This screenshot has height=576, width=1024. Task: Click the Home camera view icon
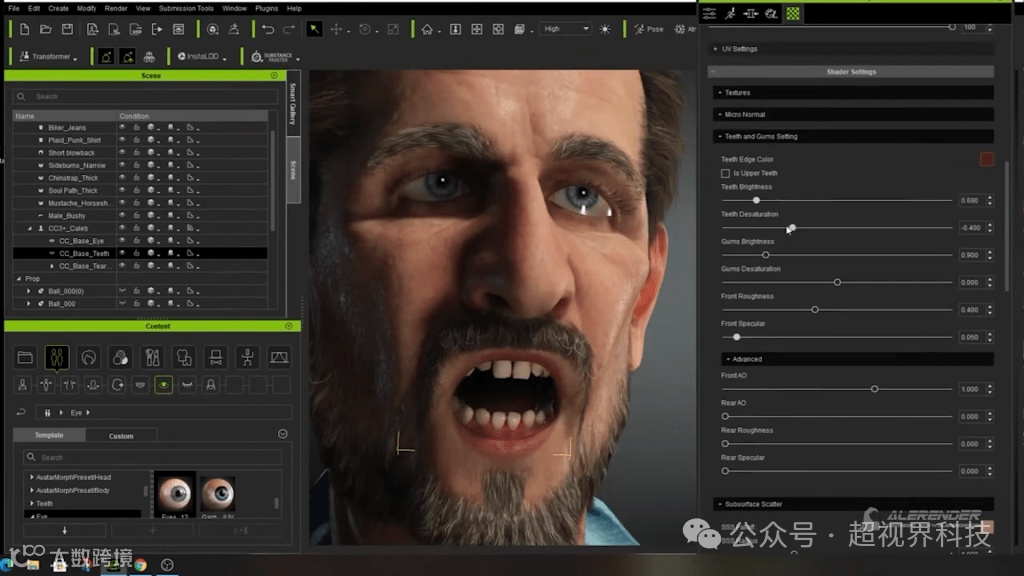427,30
